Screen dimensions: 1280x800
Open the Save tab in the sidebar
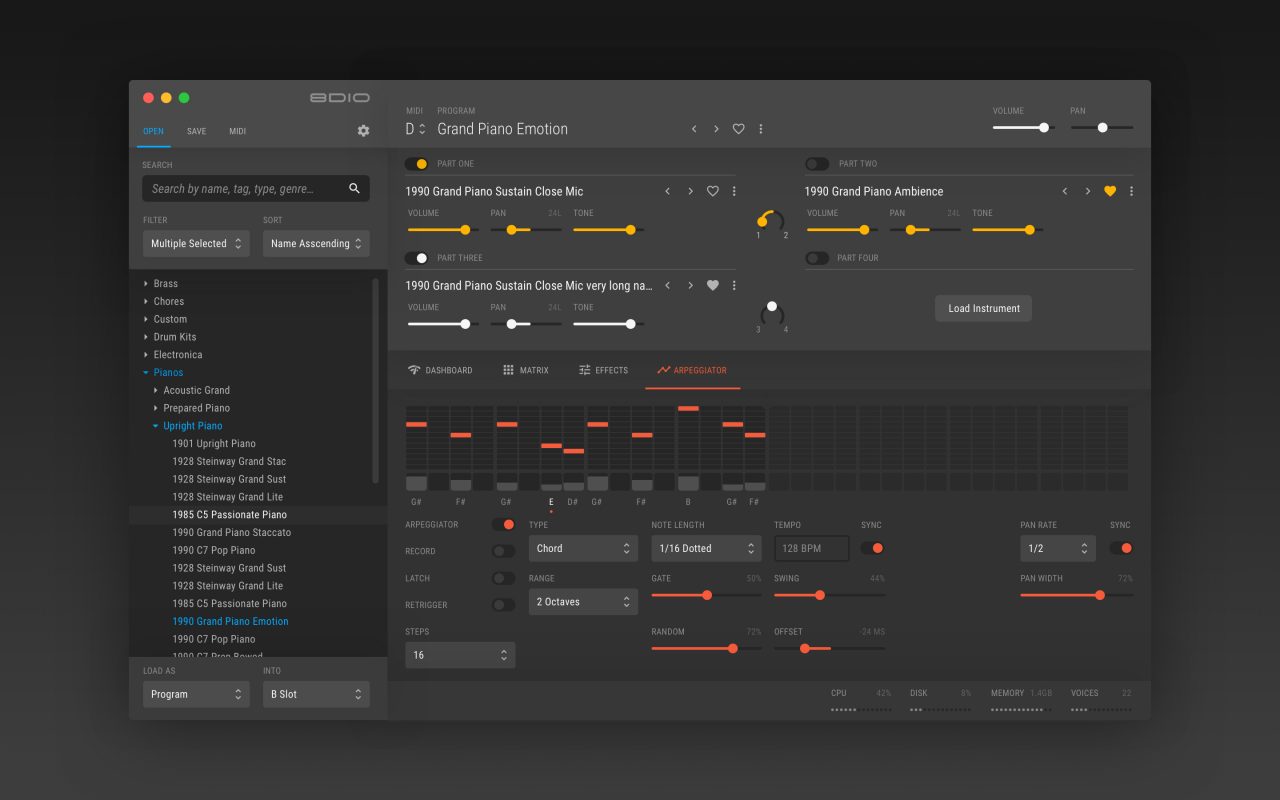coord(196,131)
